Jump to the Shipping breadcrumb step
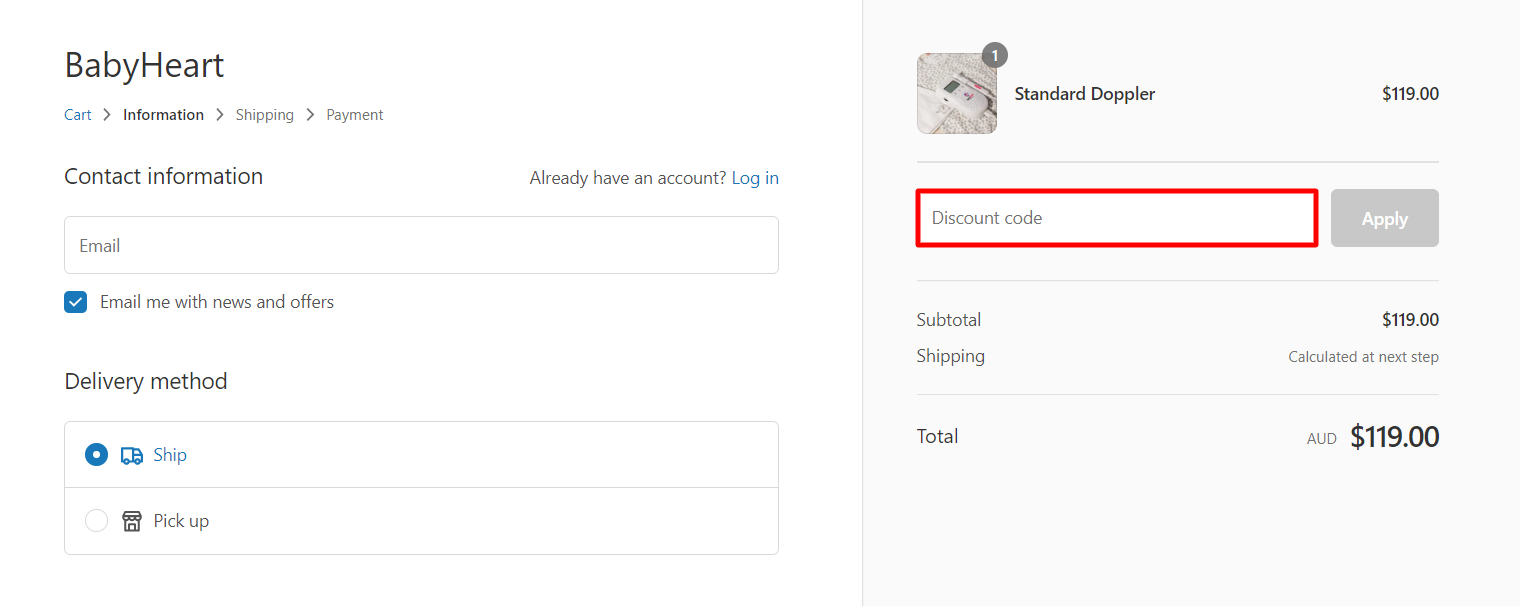Viewport: 1520px width, 606px height. pyautogui.click(x=265, y=115)
